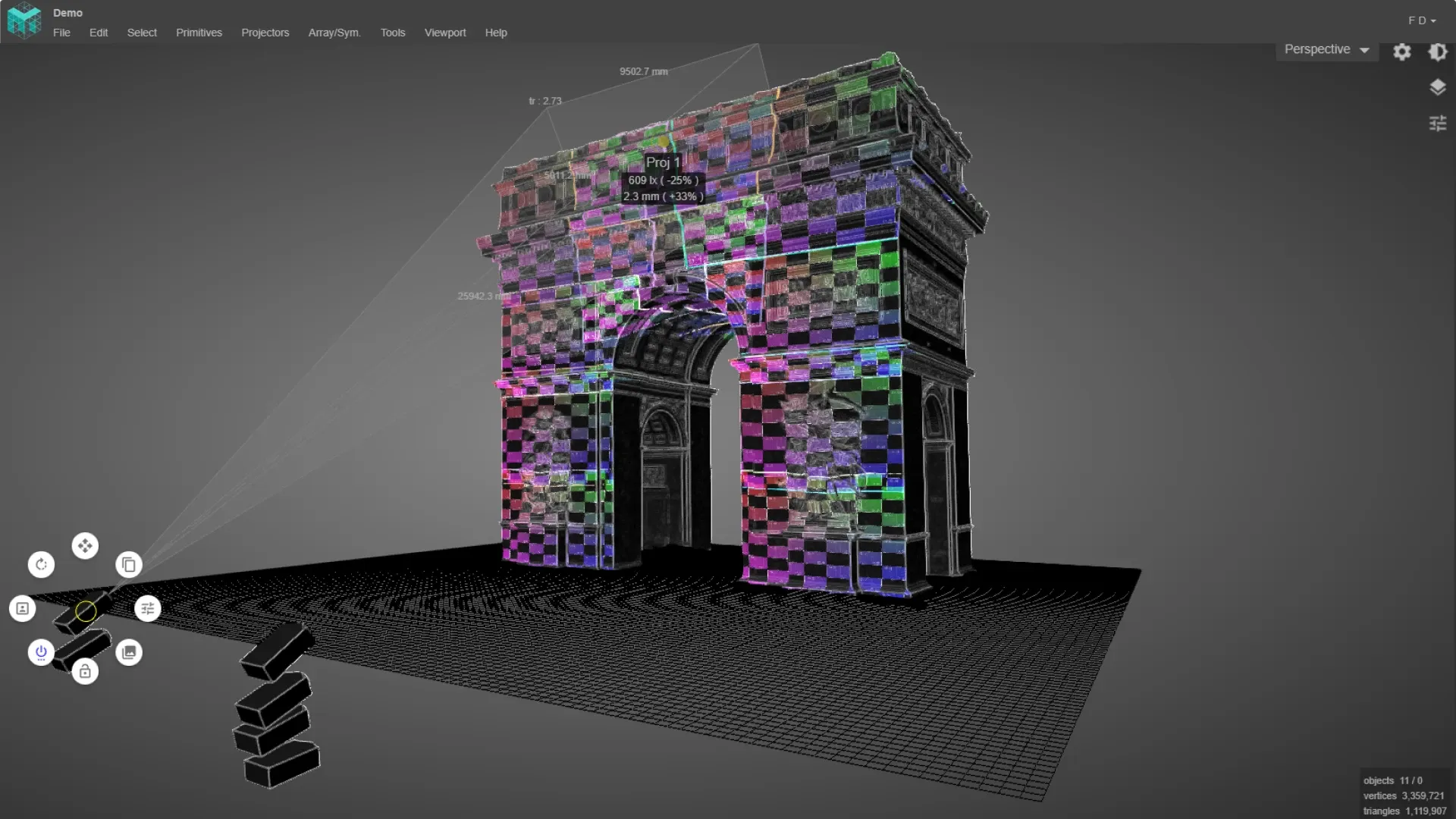Screen dimensions: 1456x819
Task: Open the Viewport menu
Action: tap(445, 33)
